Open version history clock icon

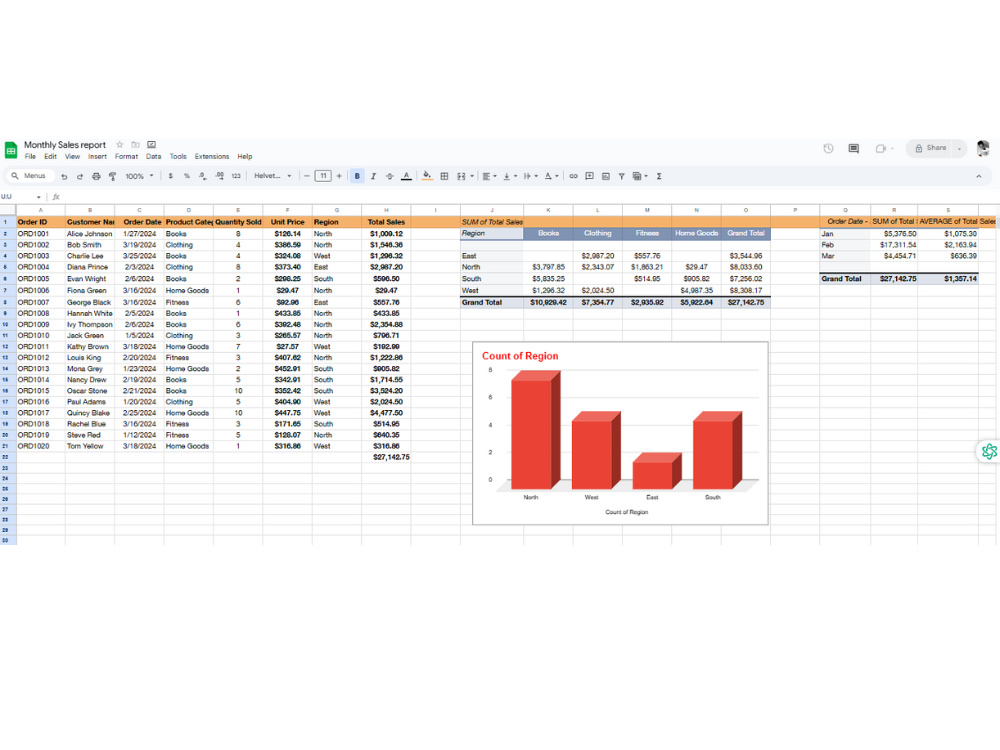(x=828, y=149)
